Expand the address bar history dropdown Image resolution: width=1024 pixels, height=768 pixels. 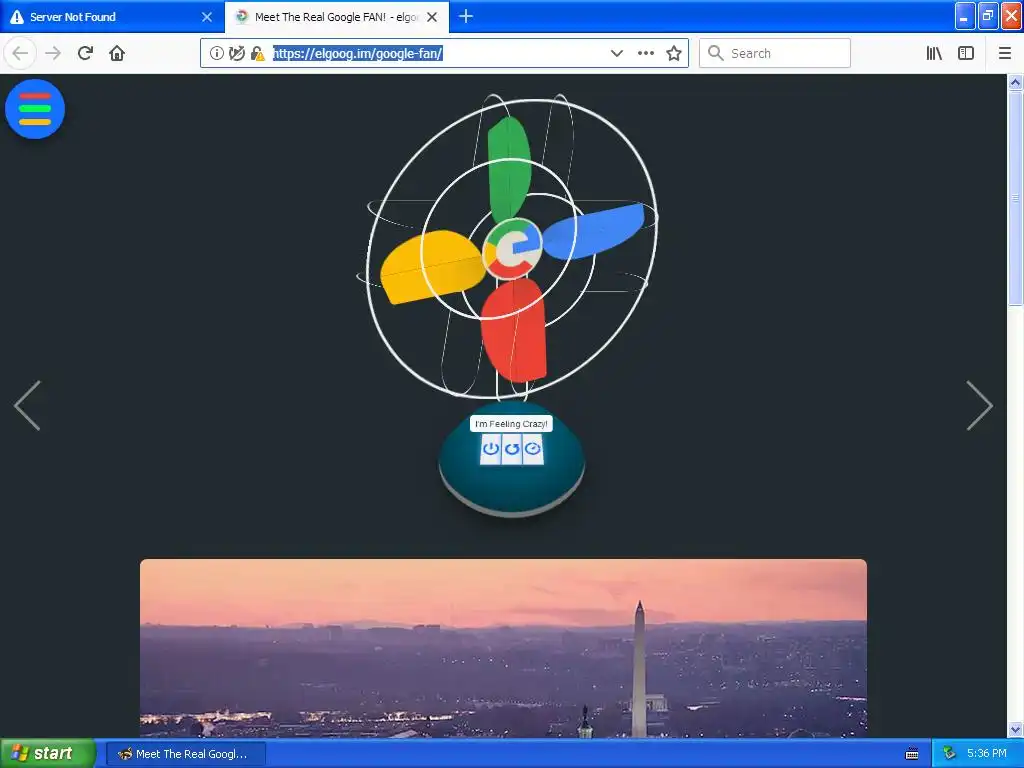(x=616, y=53)
